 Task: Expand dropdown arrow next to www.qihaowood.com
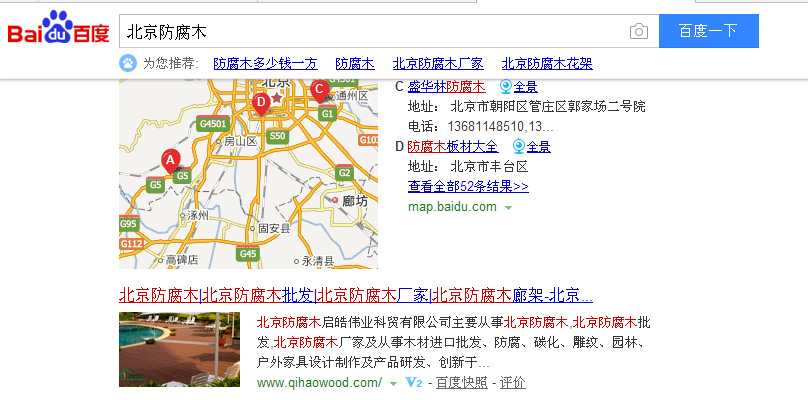(x=394, y=384)
